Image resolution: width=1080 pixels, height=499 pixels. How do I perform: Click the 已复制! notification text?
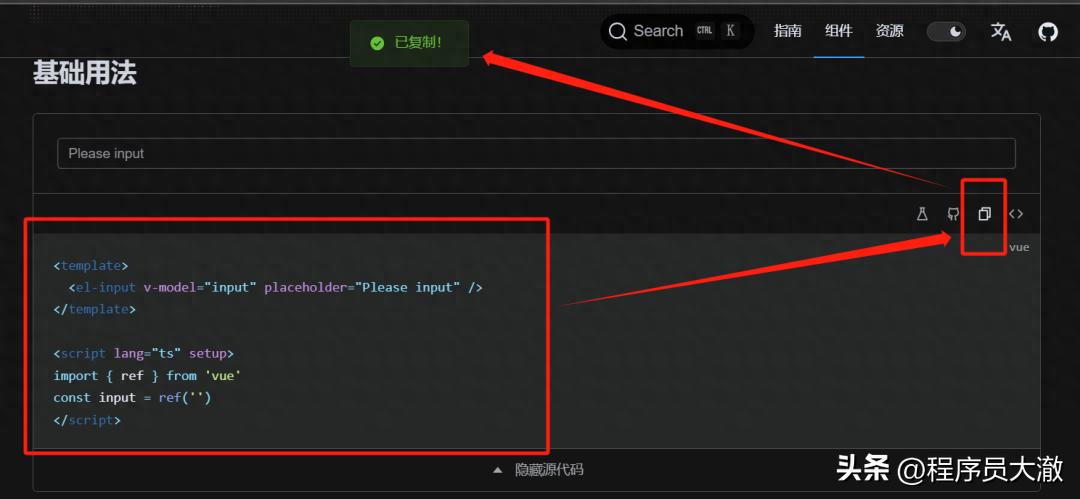(x=417, y=43)
